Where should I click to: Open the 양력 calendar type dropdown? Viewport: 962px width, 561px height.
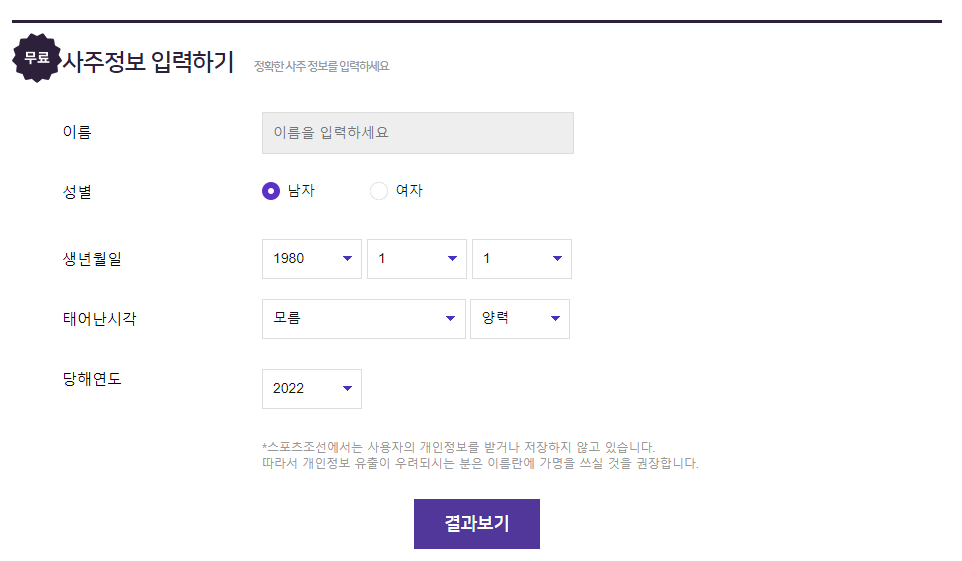[520, 319]
